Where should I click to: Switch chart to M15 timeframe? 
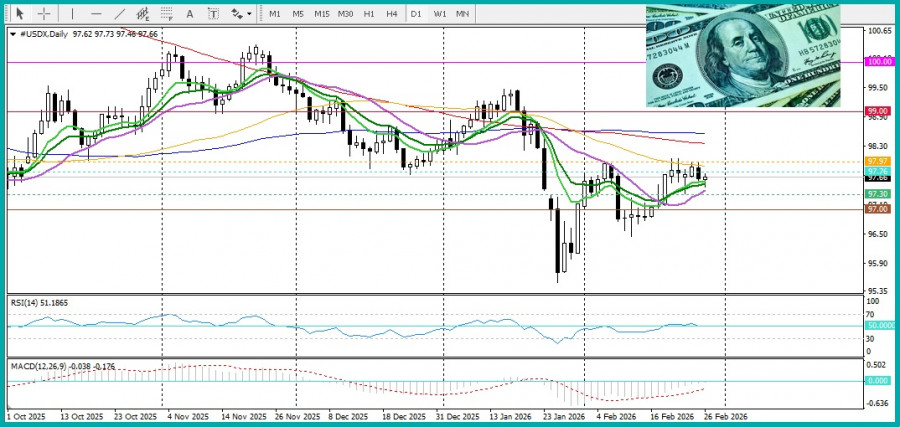[321, 14]
